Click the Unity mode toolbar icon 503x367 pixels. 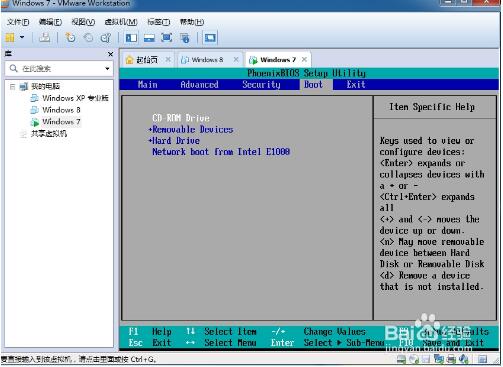coord(185,38)
